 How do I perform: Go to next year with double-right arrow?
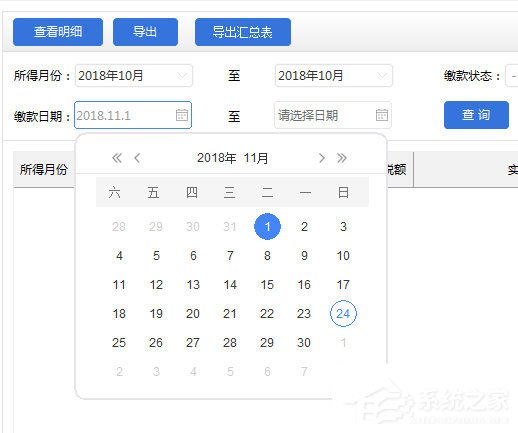(x=342, y=158)
